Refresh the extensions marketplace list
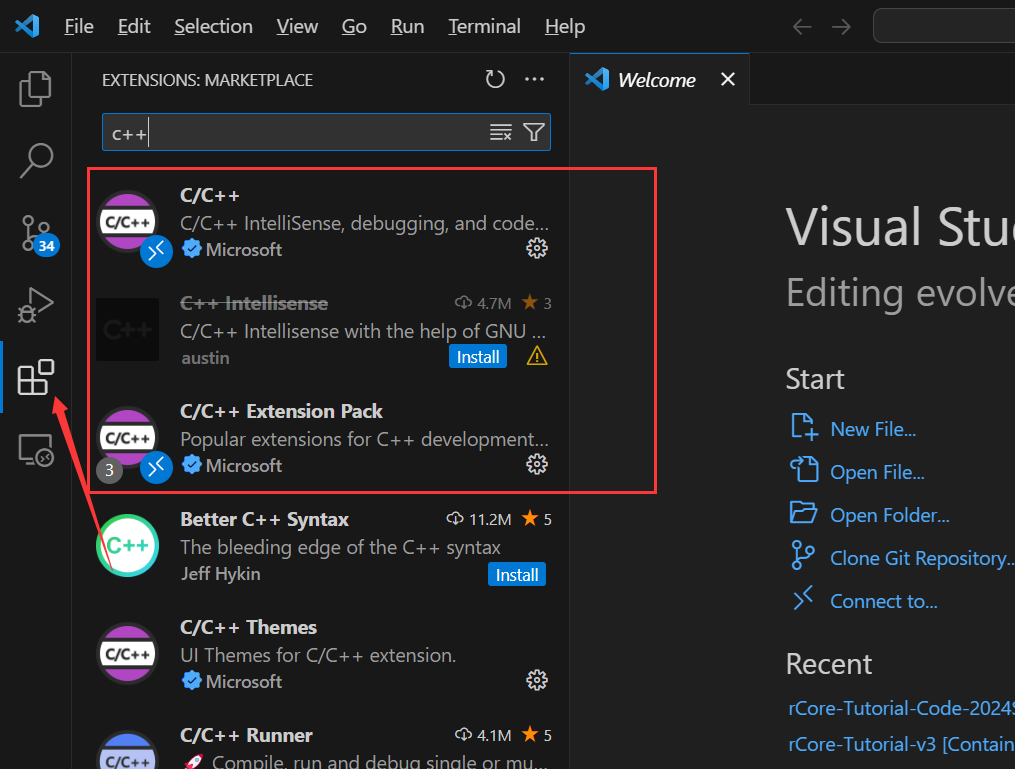Viewport: 1015px width, 769px height. [495, 80]
